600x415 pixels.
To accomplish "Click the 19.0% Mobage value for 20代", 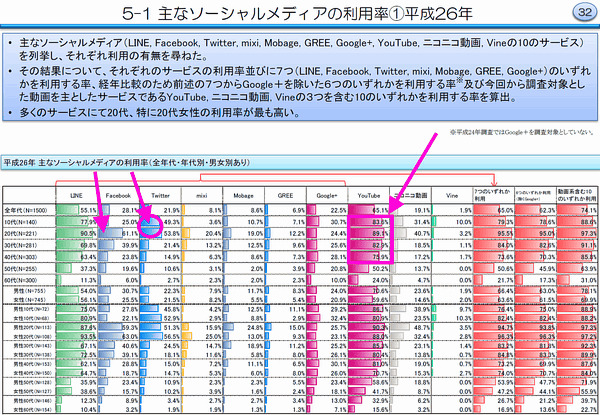I will pos(255,233).
